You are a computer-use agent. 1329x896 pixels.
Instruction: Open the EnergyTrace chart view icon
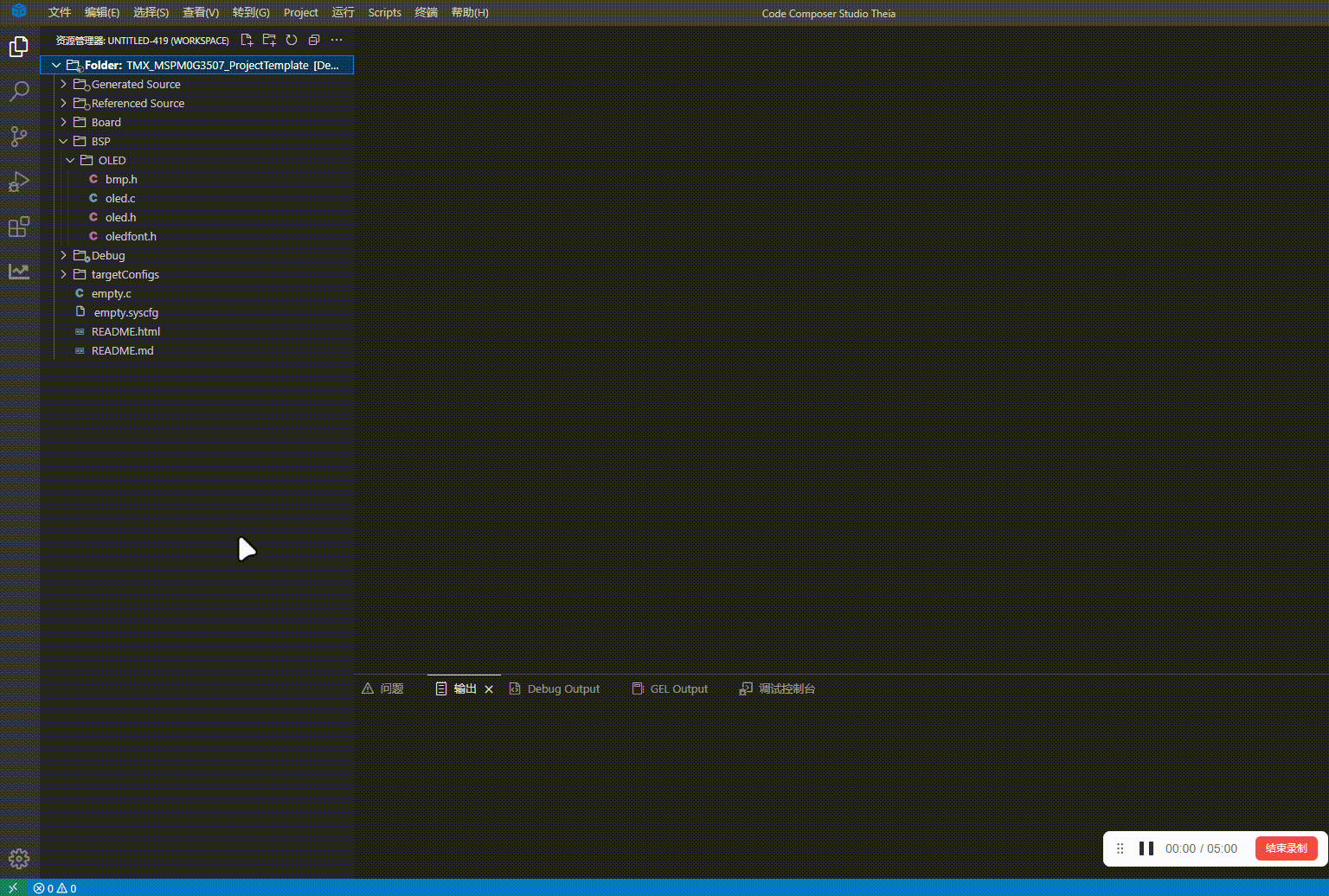[19, 272]
